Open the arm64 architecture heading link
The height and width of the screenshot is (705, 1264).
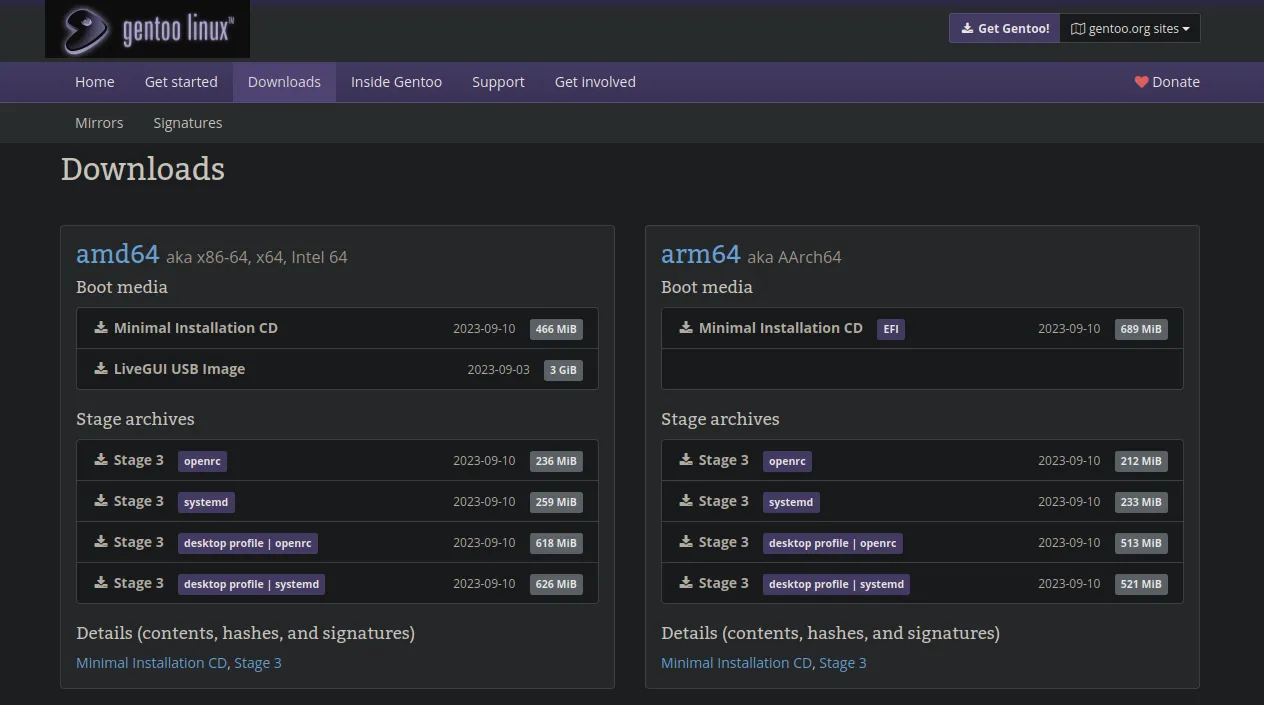click(700, 254)
